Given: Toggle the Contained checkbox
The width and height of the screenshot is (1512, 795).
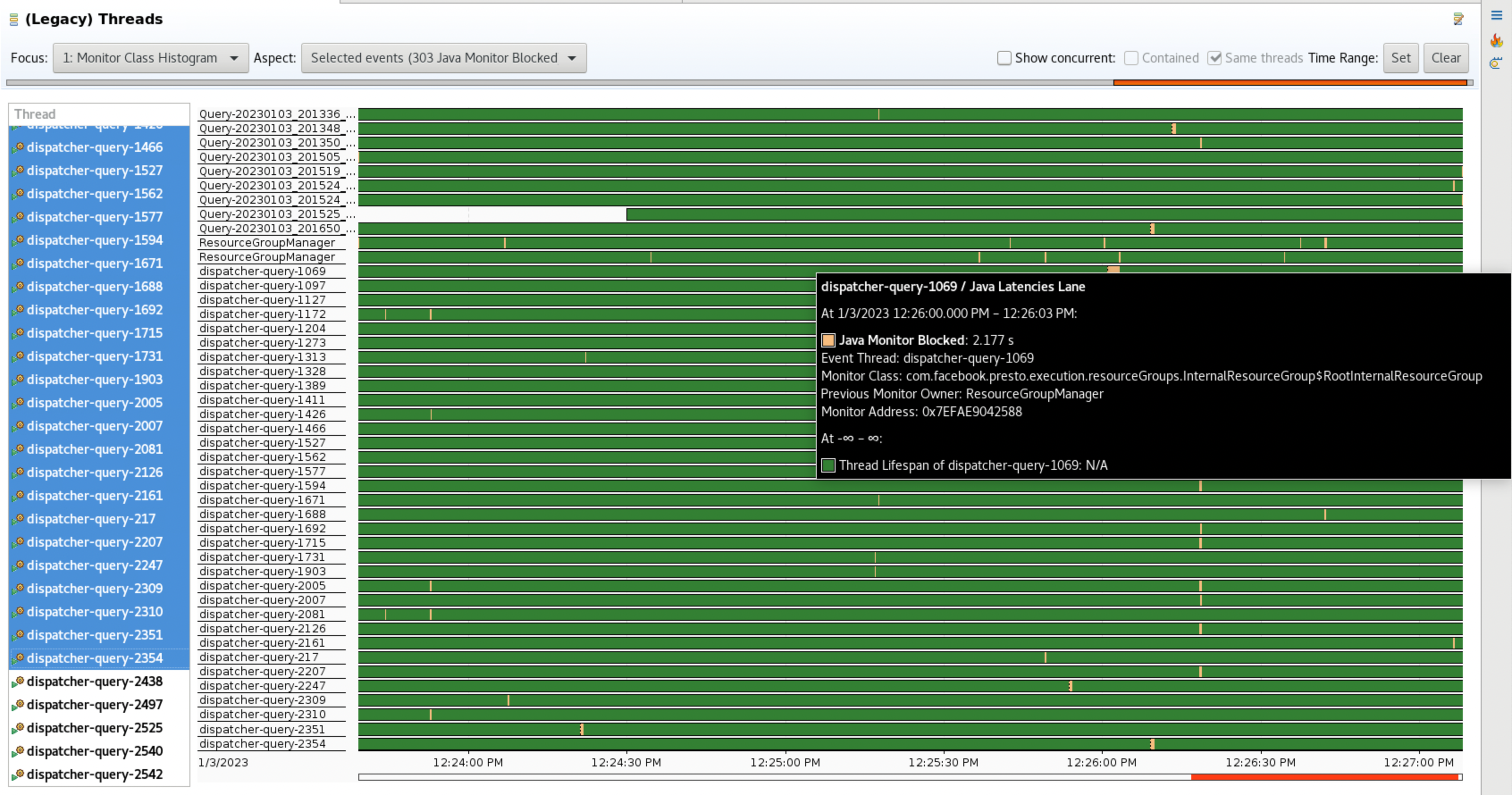Looking at the screenshot, I should [x=1131, y=58].
